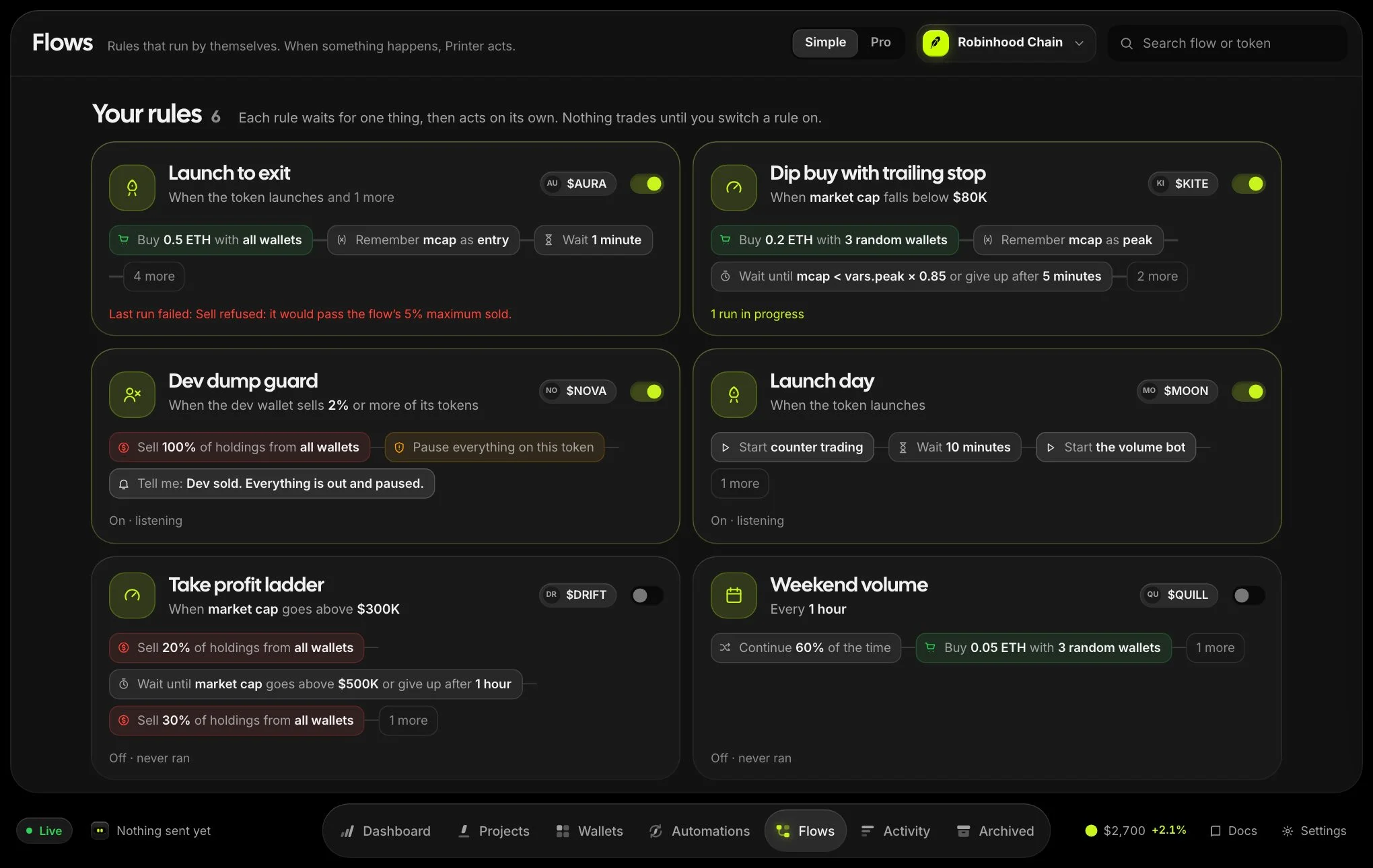Screen dimensions: 1373x868
Task: Enable the Take profit ladder rule toggle
Action: [x=647, y=595]
